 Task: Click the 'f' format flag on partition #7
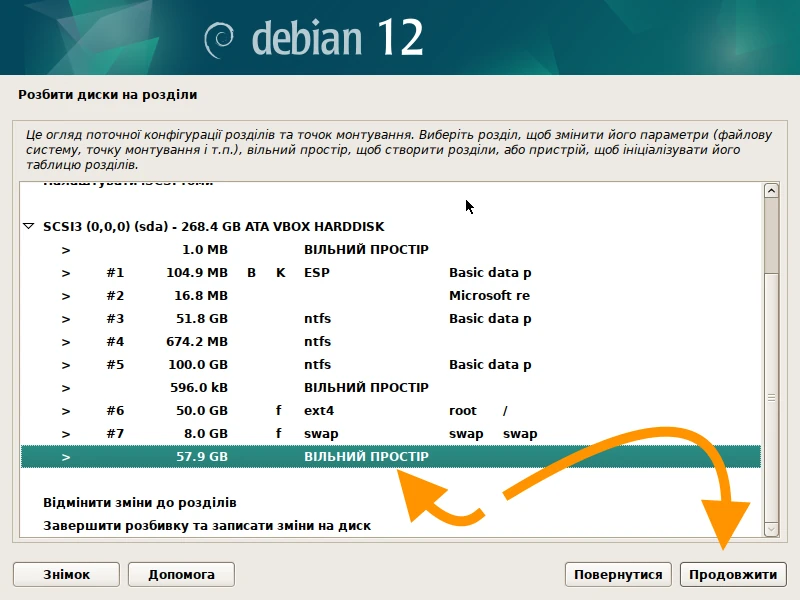279,433
